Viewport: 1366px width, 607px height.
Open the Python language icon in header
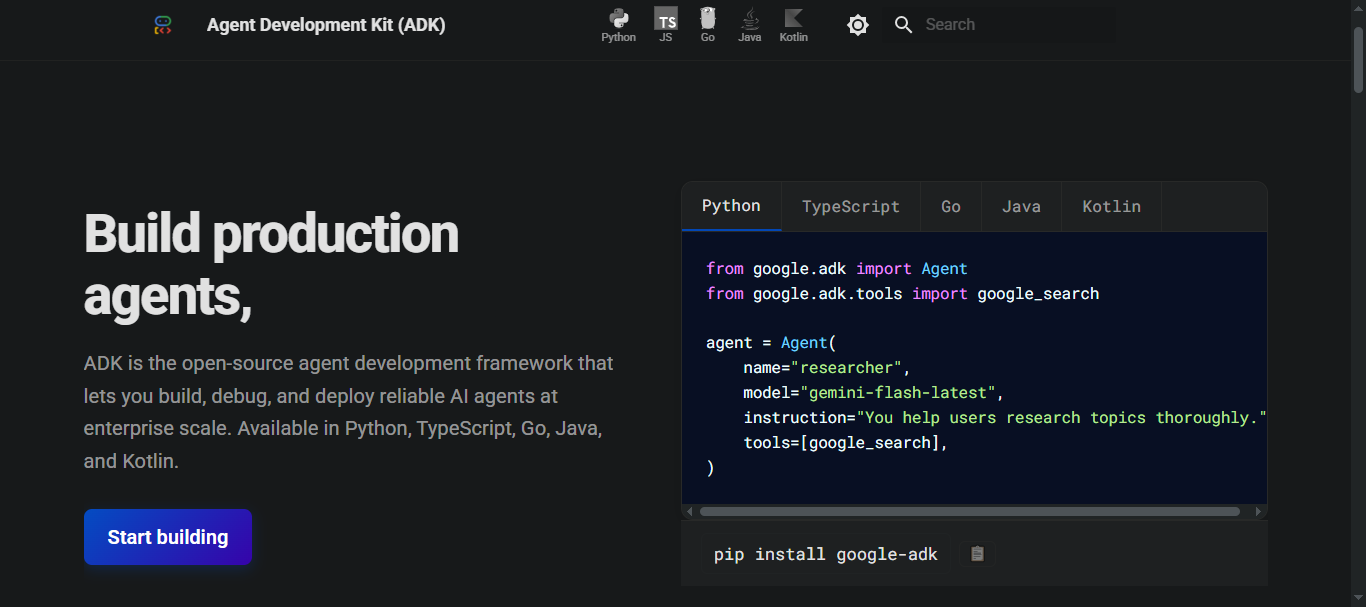[x=618, y=25]
